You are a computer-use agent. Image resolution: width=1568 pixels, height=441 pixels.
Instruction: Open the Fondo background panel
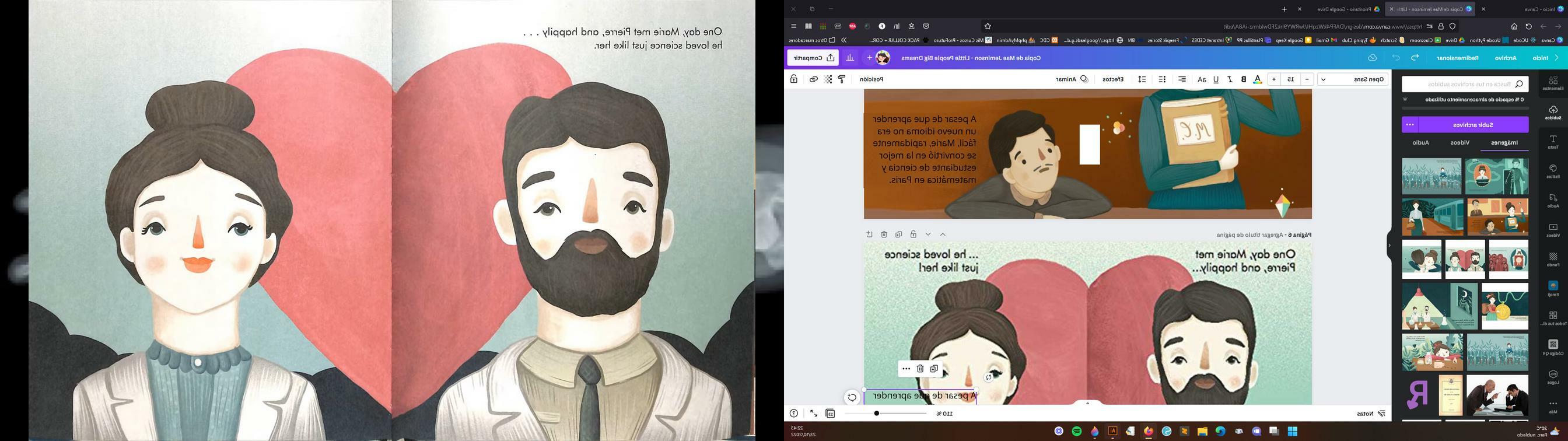coord(1553,260)
